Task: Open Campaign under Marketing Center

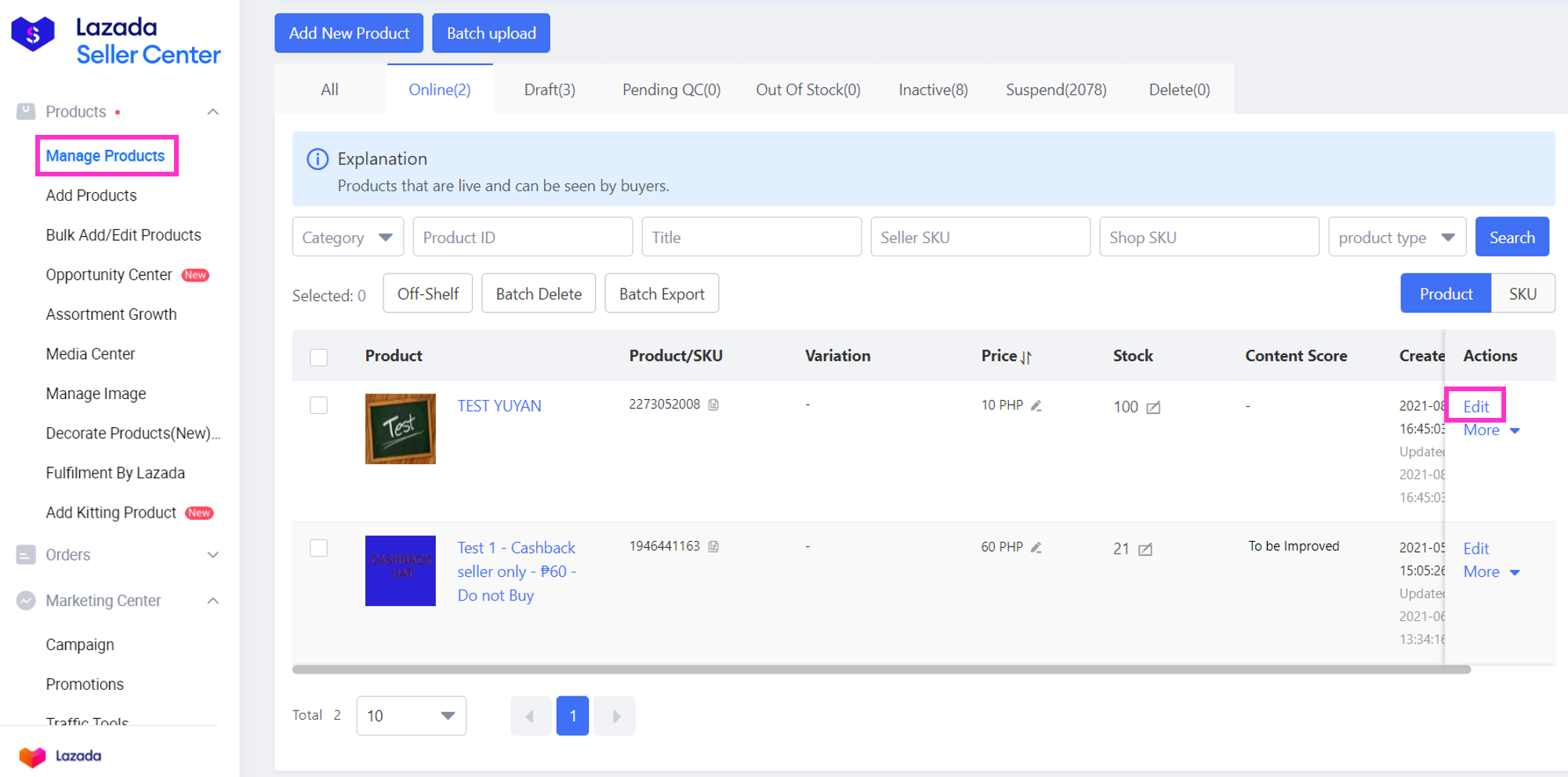Action: [80, 644]
